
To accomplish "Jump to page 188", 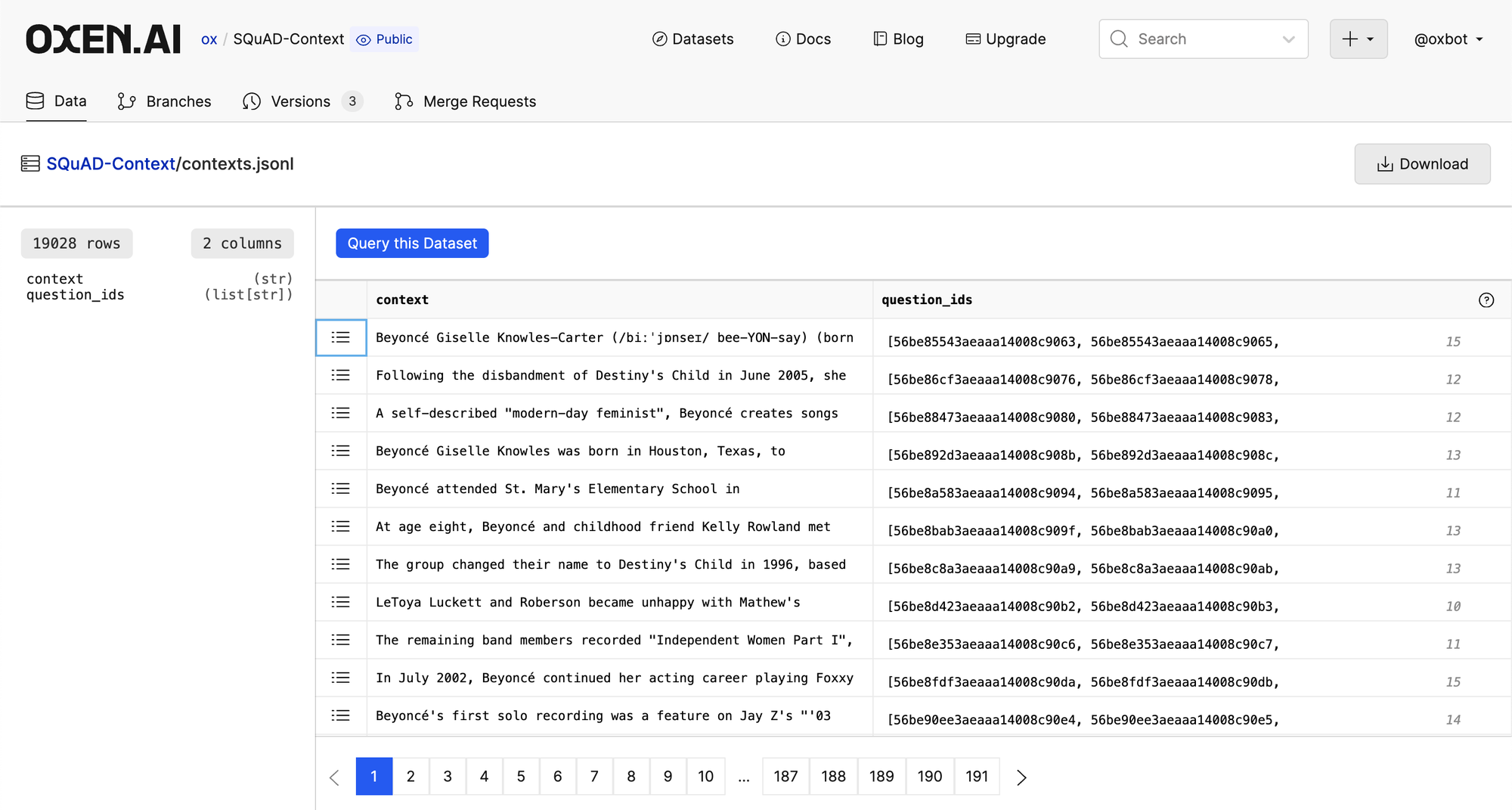I will [834, 777].
